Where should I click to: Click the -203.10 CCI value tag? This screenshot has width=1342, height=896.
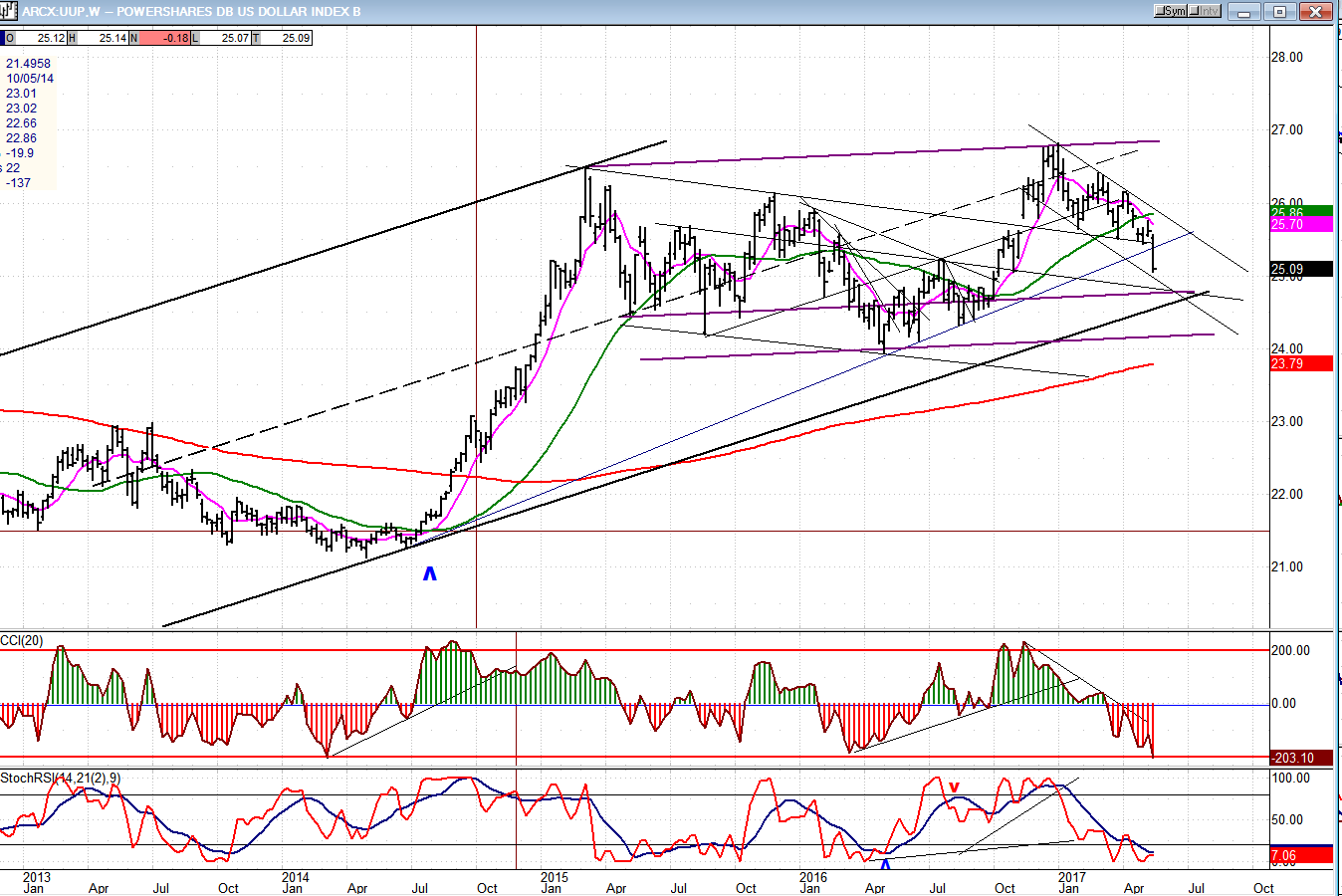[1300, 758]
